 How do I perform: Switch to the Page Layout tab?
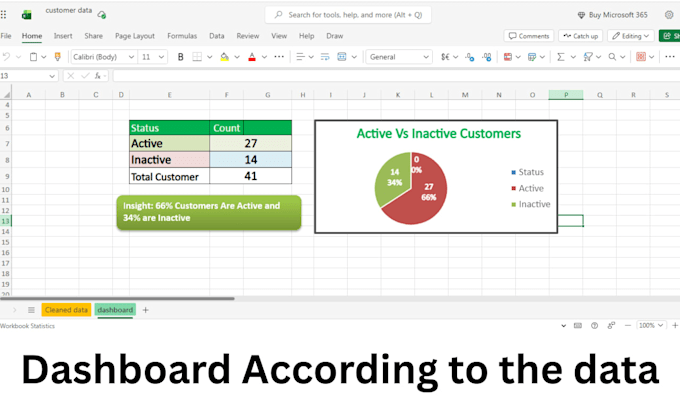click(x=135, y=36)
